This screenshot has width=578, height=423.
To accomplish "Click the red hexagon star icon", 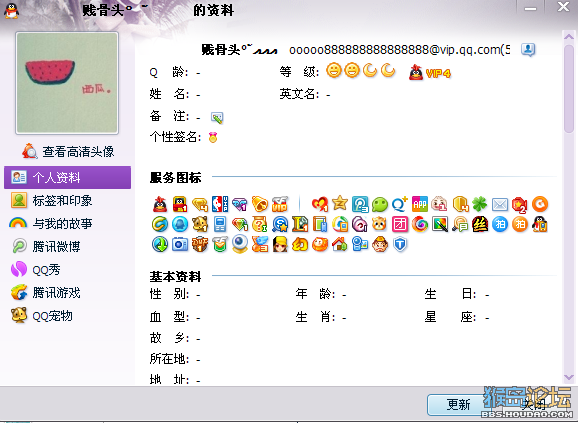I will tap(520, 204).
